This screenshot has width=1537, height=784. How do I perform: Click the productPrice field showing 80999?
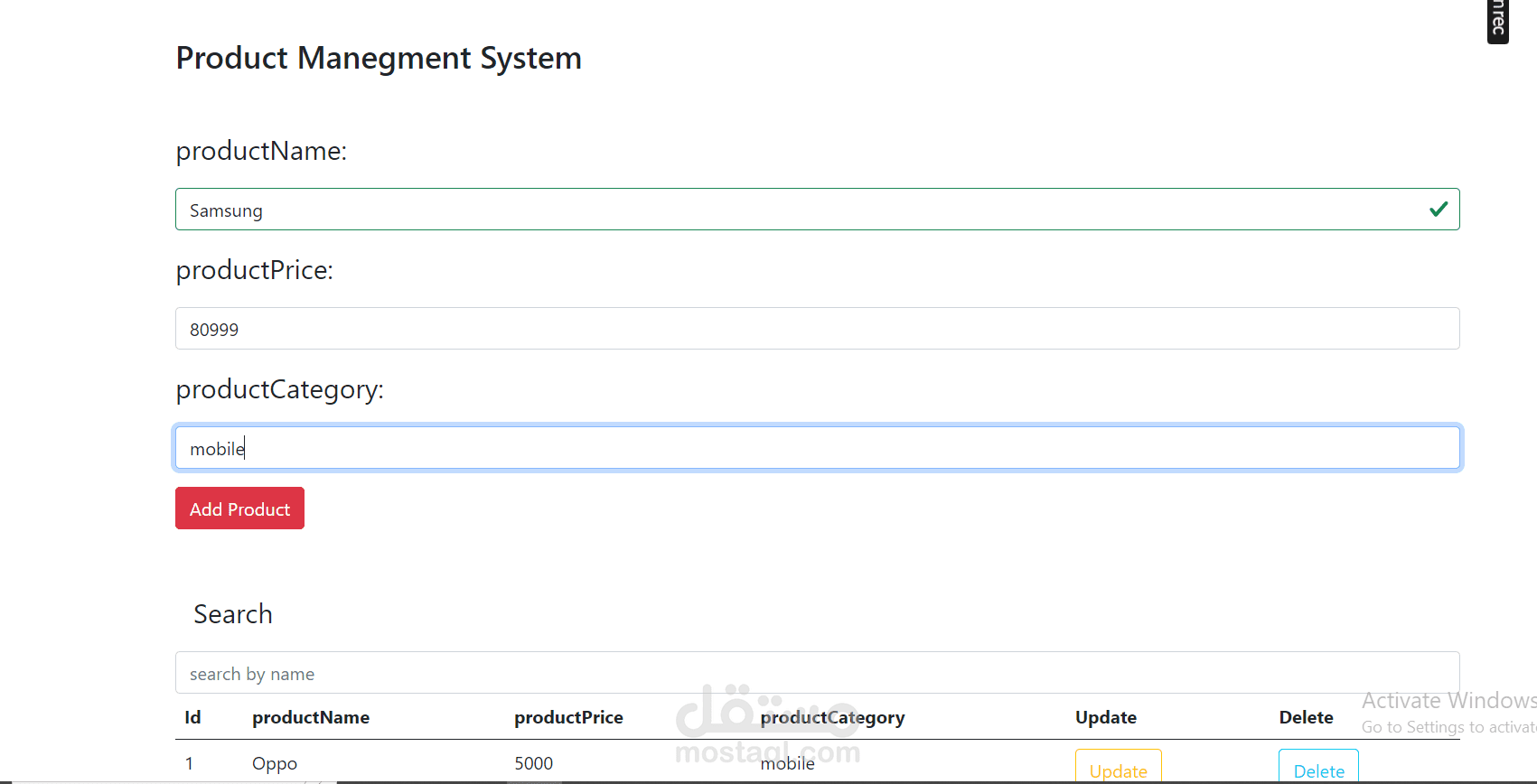(x=817, y=329)
